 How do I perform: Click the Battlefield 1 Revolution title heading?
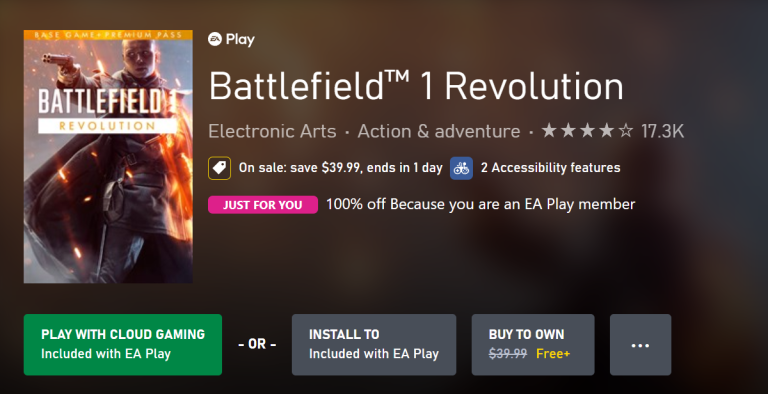416,86
